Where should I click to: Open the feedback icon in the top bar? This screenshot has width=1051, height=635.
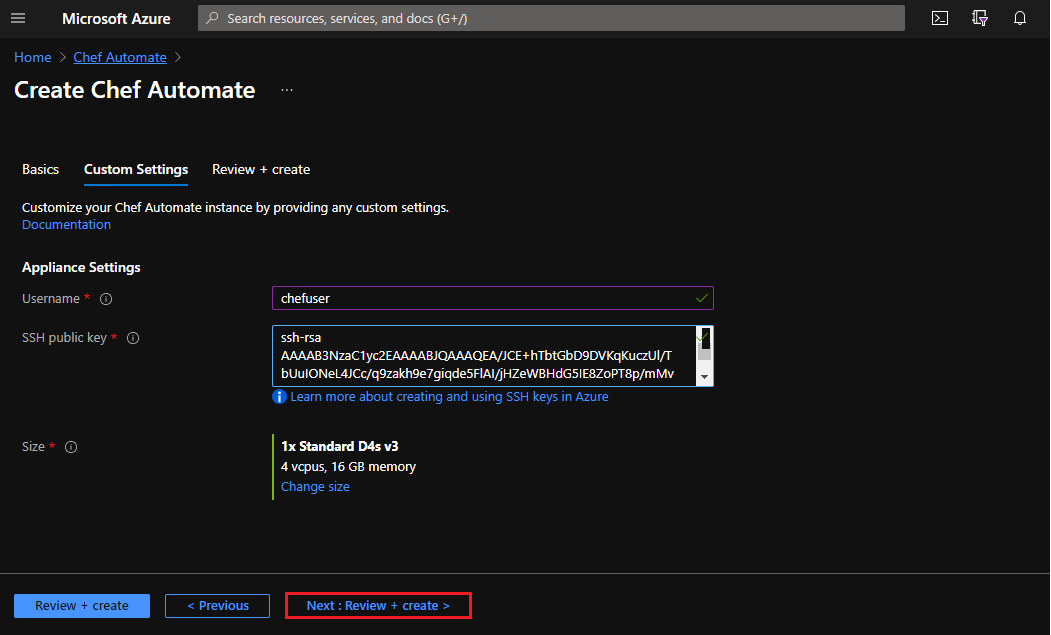[979, 18]
